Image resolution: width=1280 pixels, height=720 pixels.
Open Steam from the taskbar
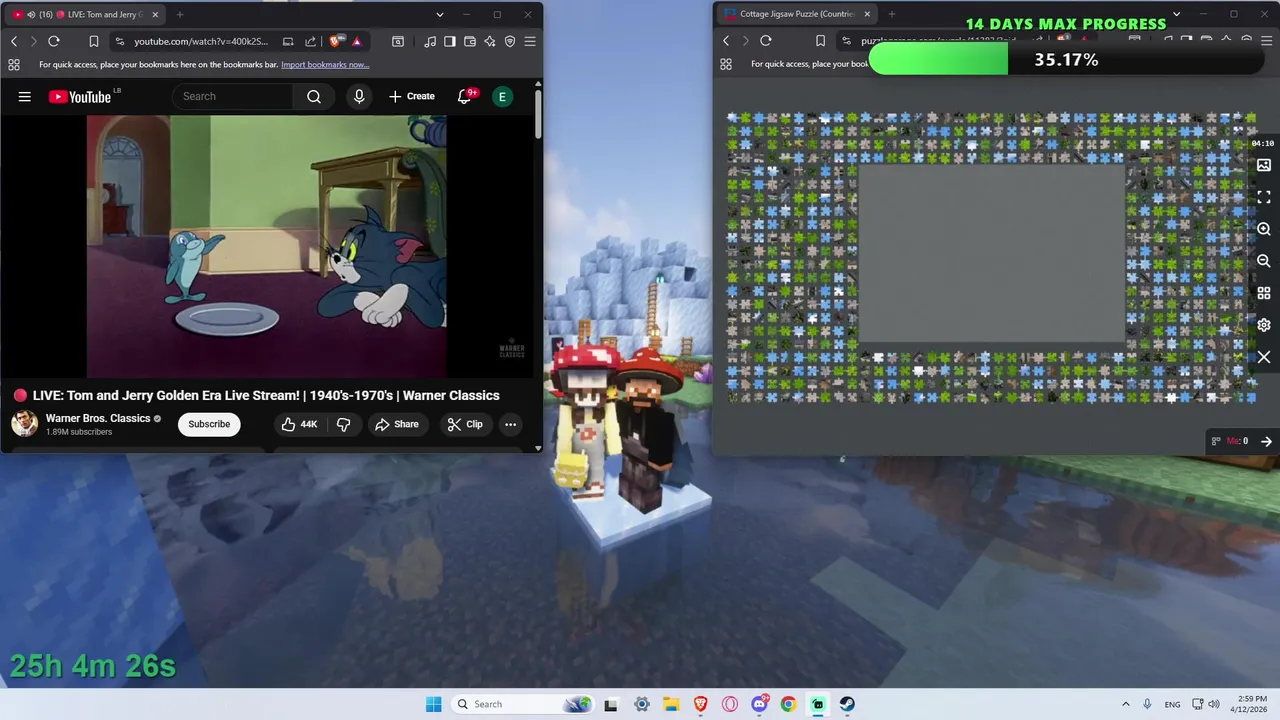coord(847,704)
